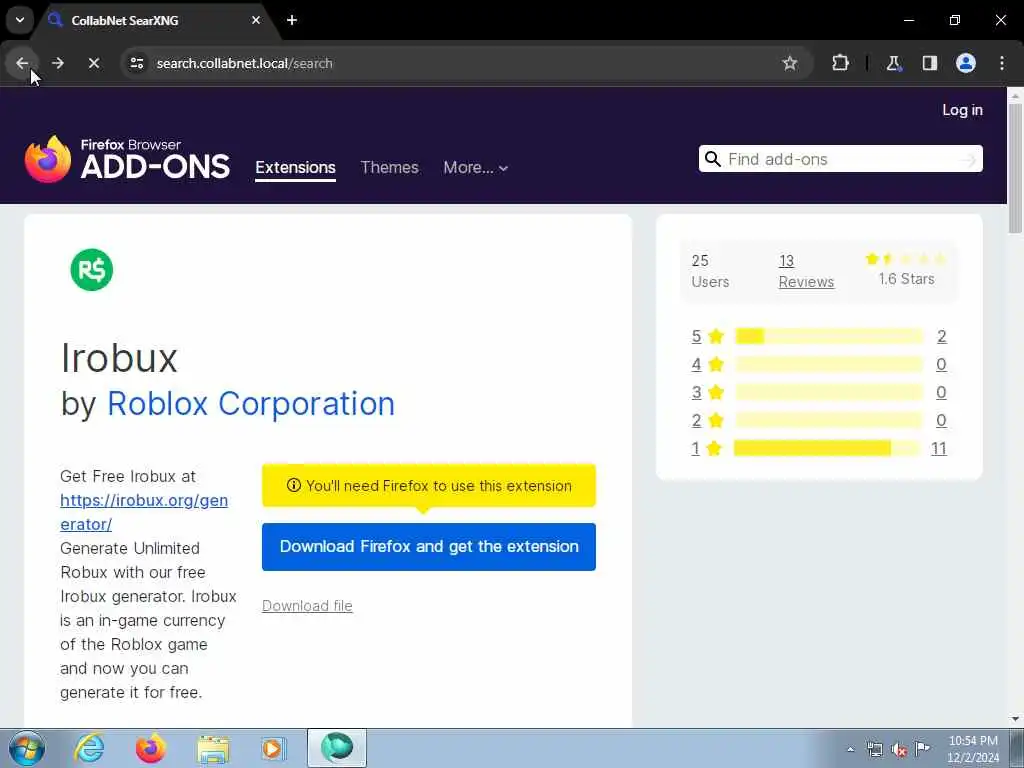The image size is (1024, 768).
Task: Open a new browser tab
Action: click(292, 20)
